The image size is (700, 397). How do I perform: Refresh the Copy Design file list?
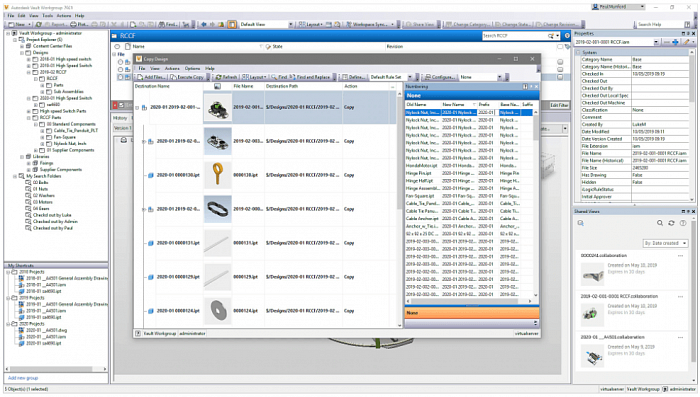(226, 77)
